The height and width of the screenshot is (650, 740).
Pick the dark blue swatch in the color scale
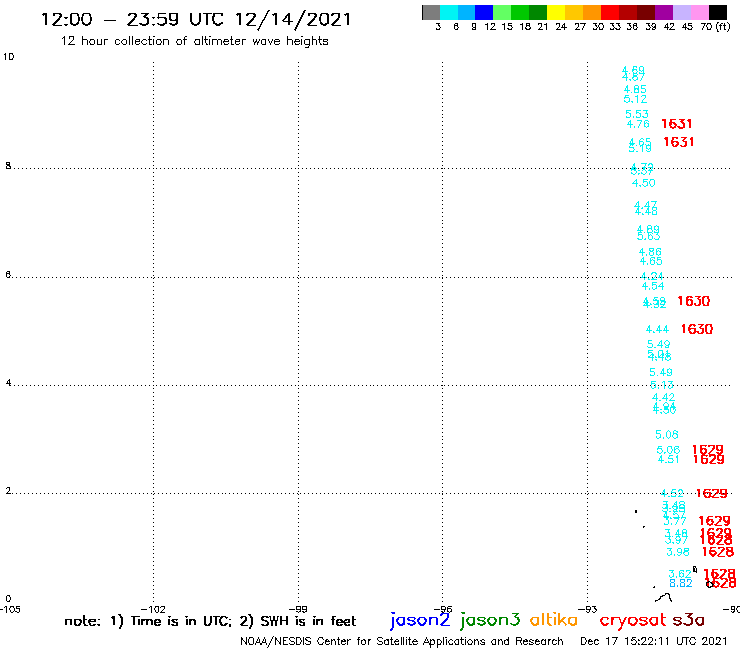coord(484,12)
